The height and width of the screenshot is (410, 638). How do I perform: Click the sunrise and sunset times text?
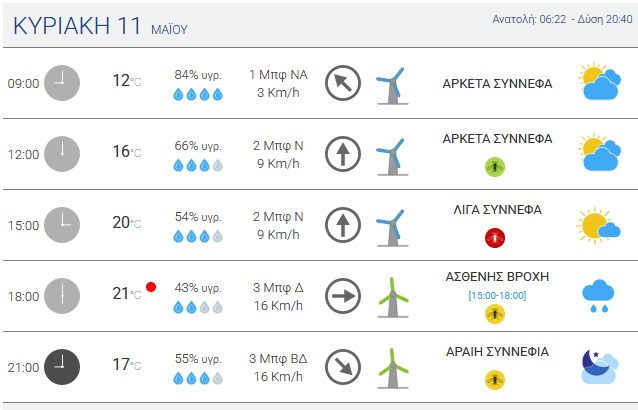[562, 19]
